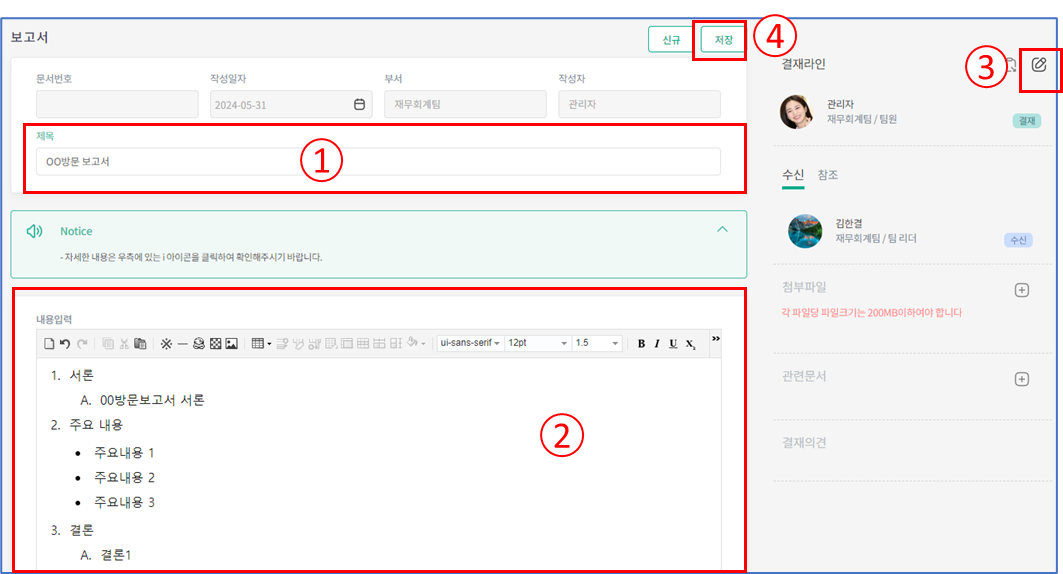Click the 저장 button

723,40
